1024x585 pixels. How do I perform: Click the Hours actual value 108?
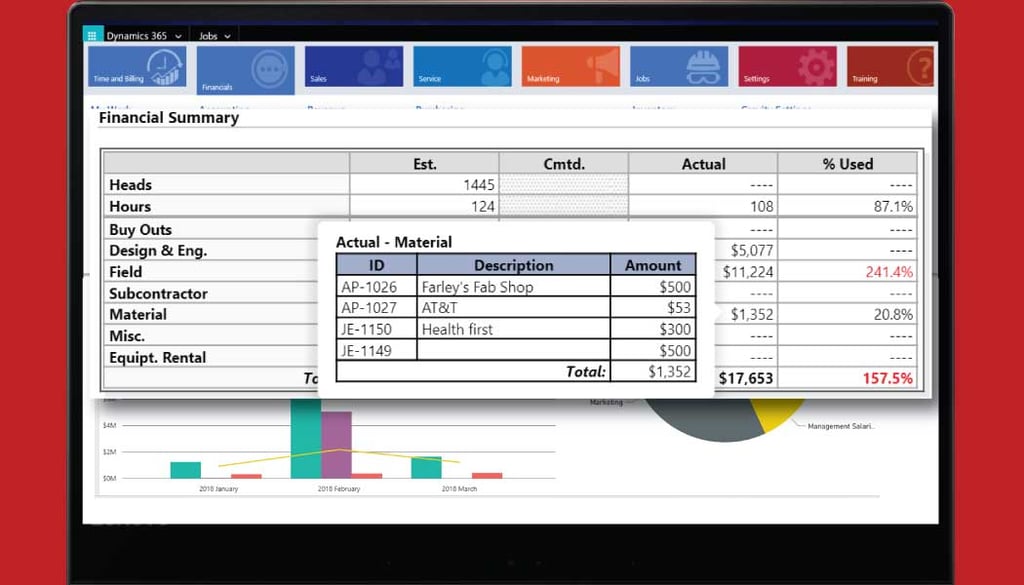coord(761,206)
